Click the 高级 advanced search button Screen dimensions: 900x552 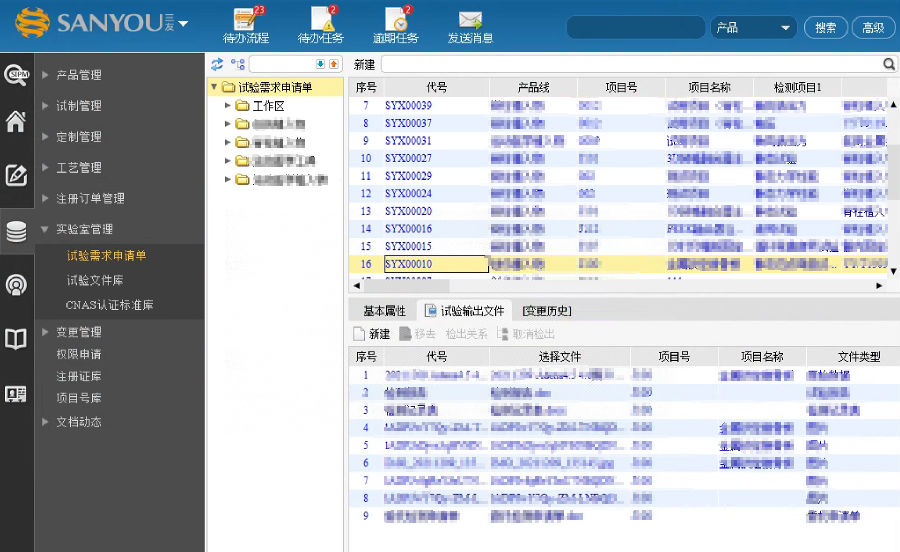(x=872, y=28)
